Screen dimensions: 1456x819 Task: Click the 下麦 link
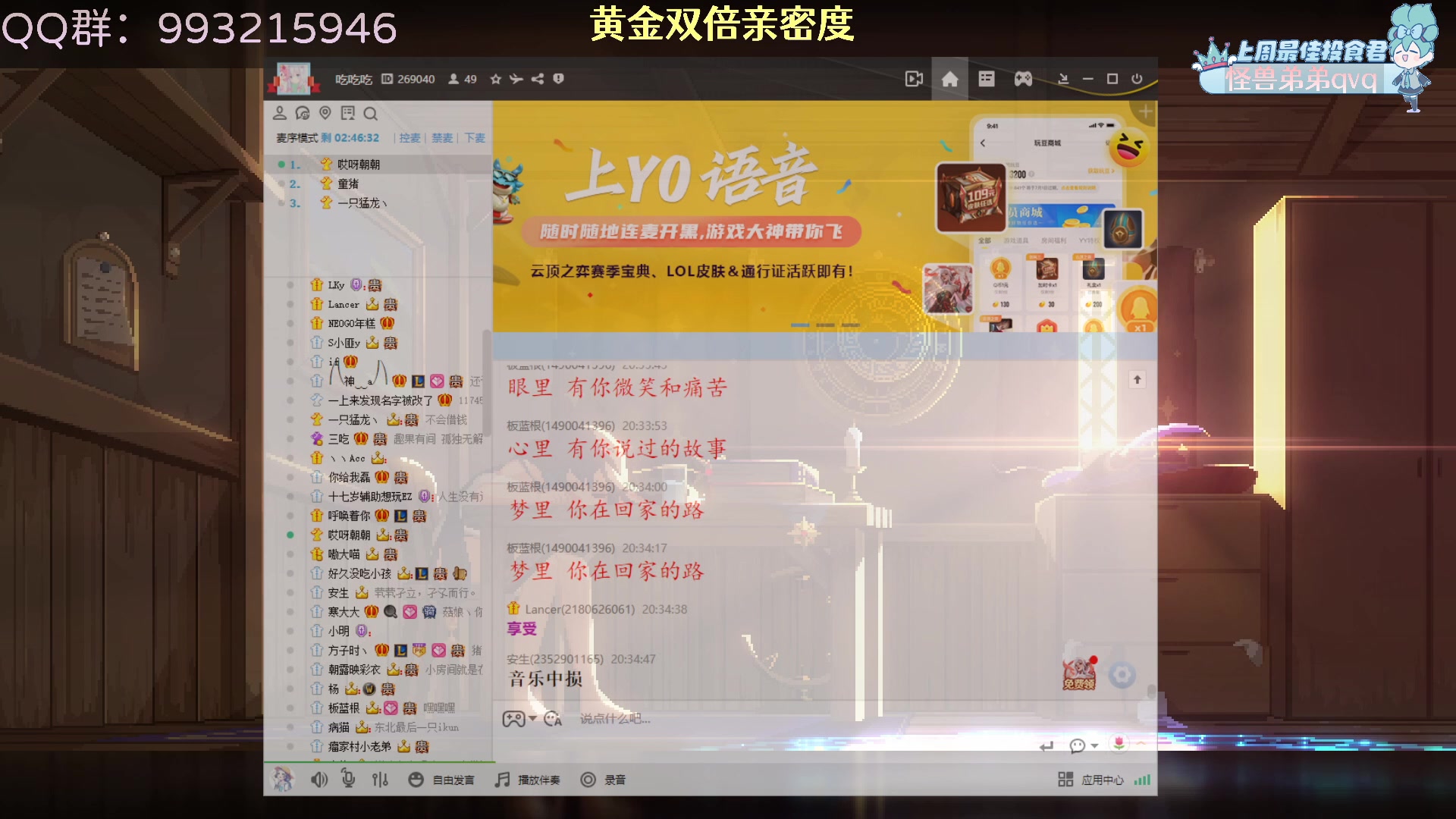pyautogui.click(x=475, y=138)
